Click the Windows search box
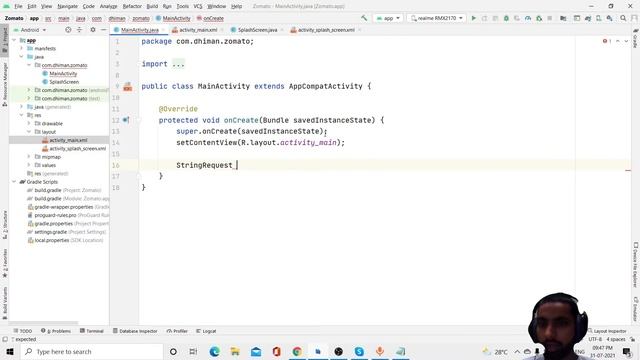Image resolution: width=640 pixels, height=360 pixels. coord(91,351)
